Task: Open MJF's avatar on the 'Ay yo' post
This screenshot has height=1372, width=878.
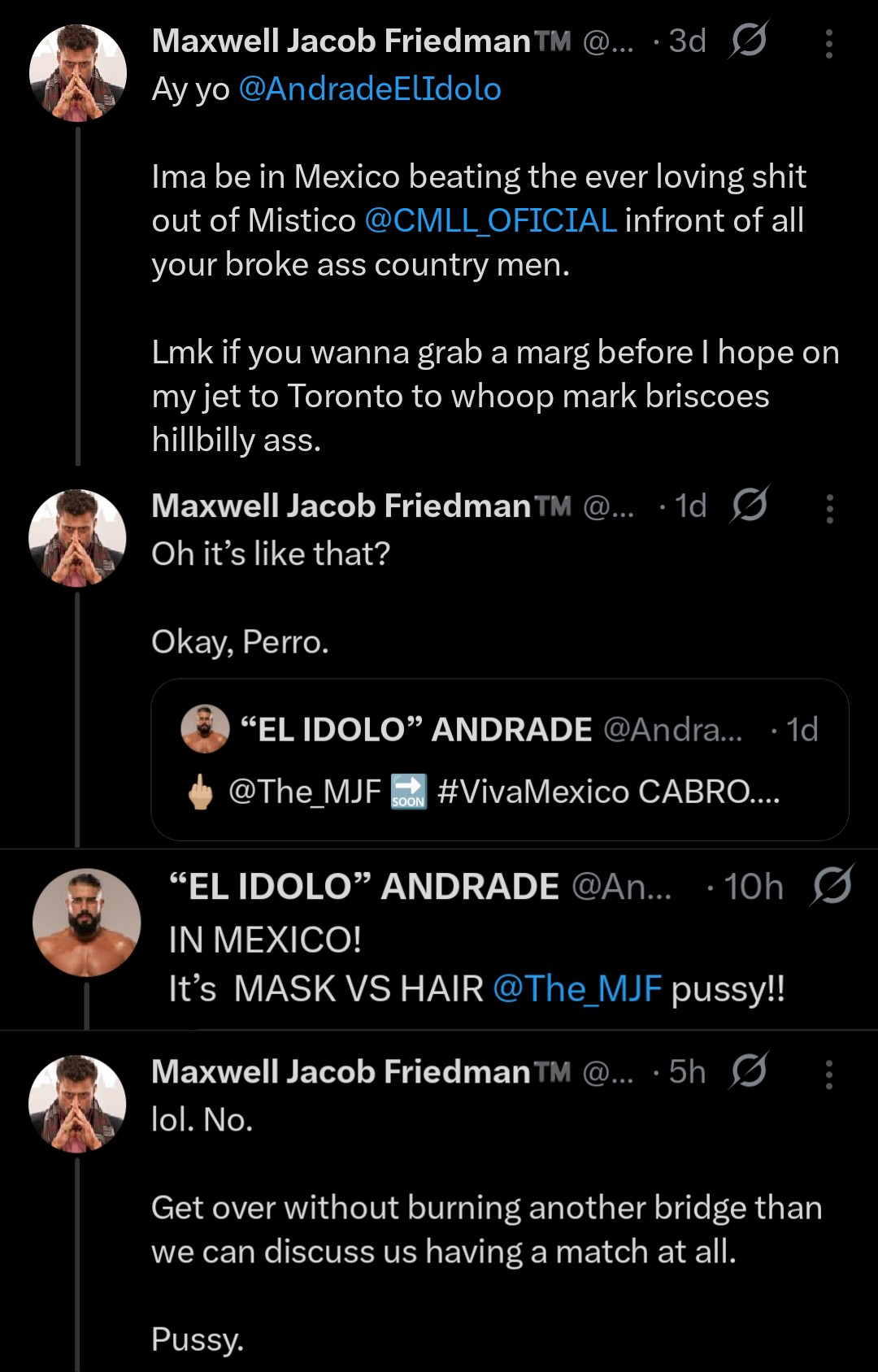Action: (x=78, y=73)
